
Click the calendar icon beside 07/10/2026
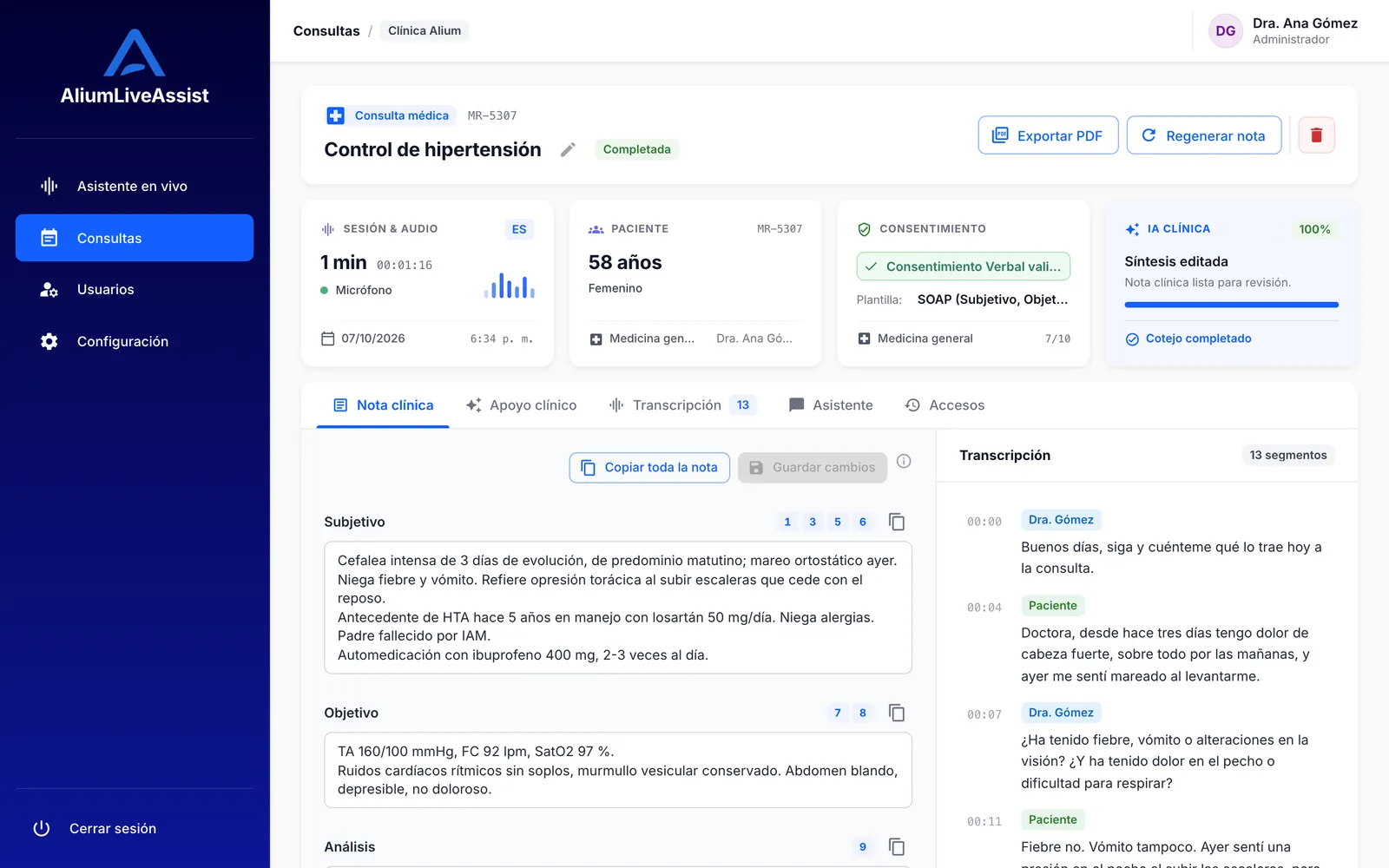coord(328,339)
